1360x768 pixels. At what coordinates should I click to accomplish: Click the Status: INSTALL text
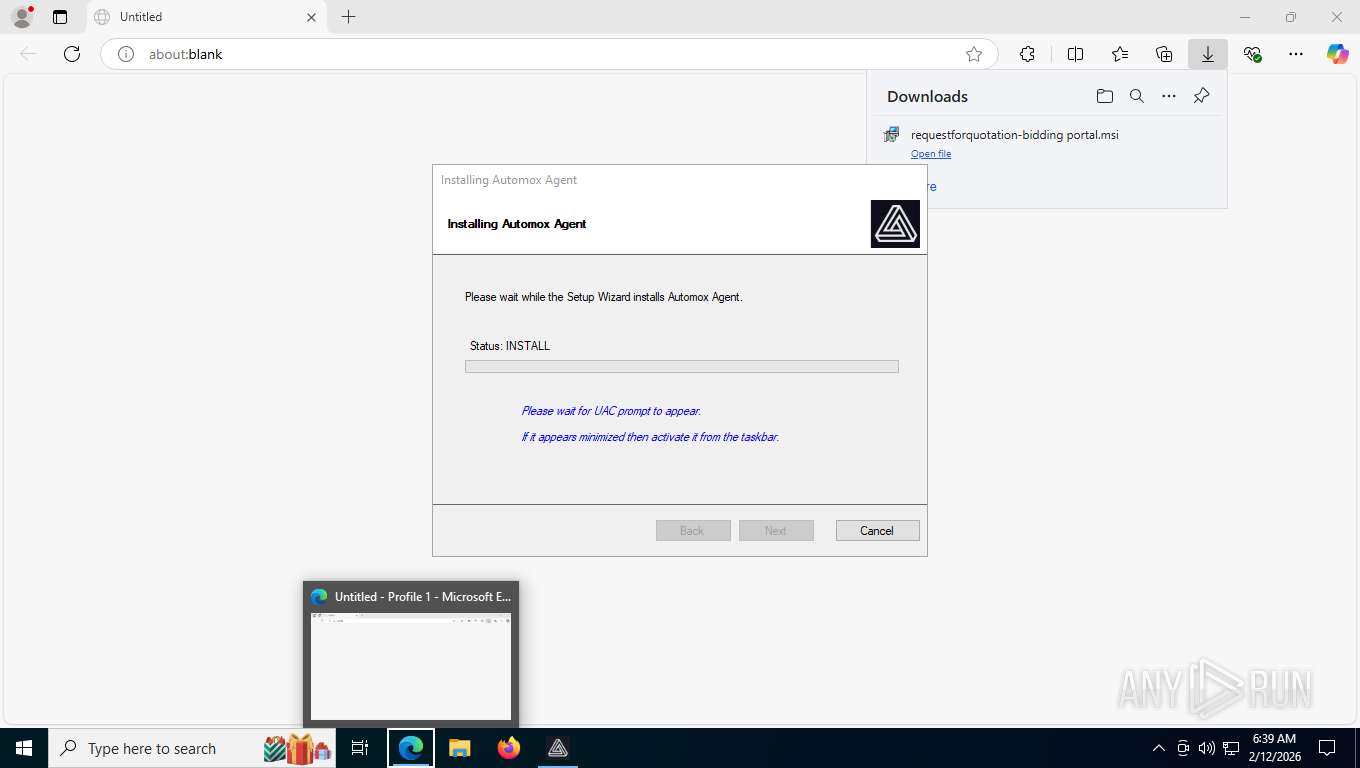click(510, 346)
